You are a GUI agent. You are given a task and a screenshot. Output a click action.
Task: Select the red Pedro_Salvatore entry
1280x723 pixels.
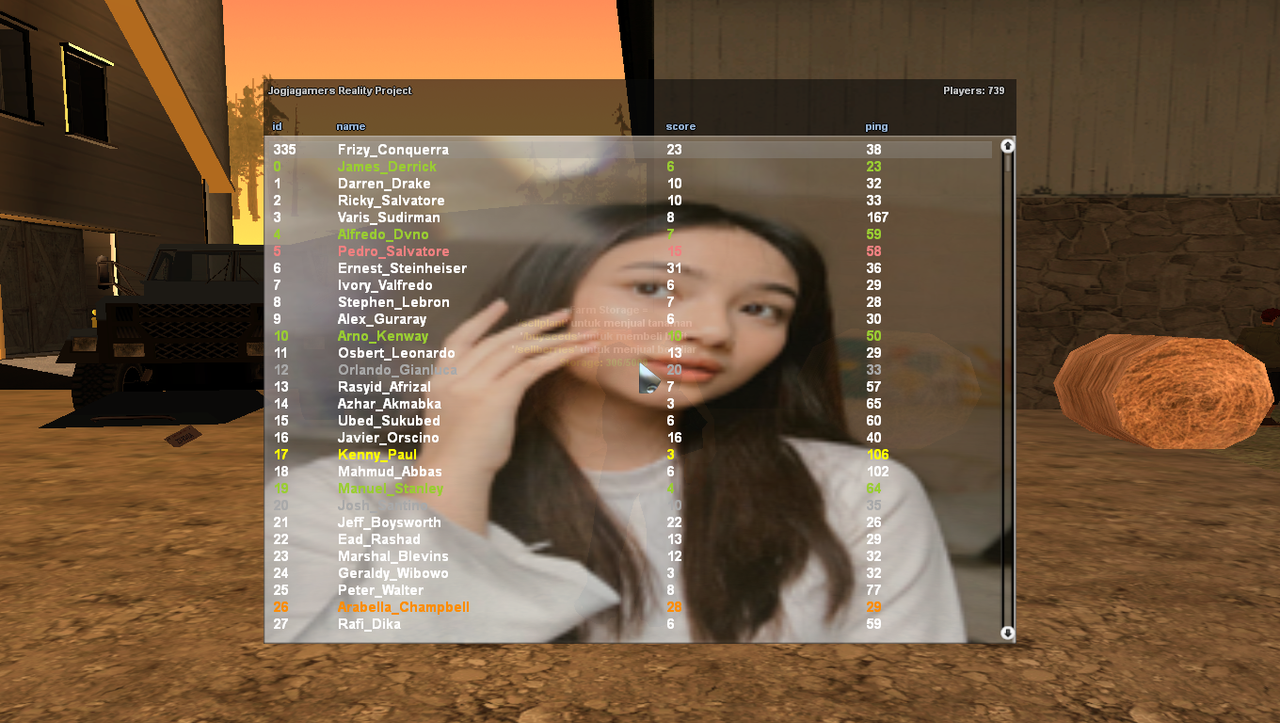point(393,252)
